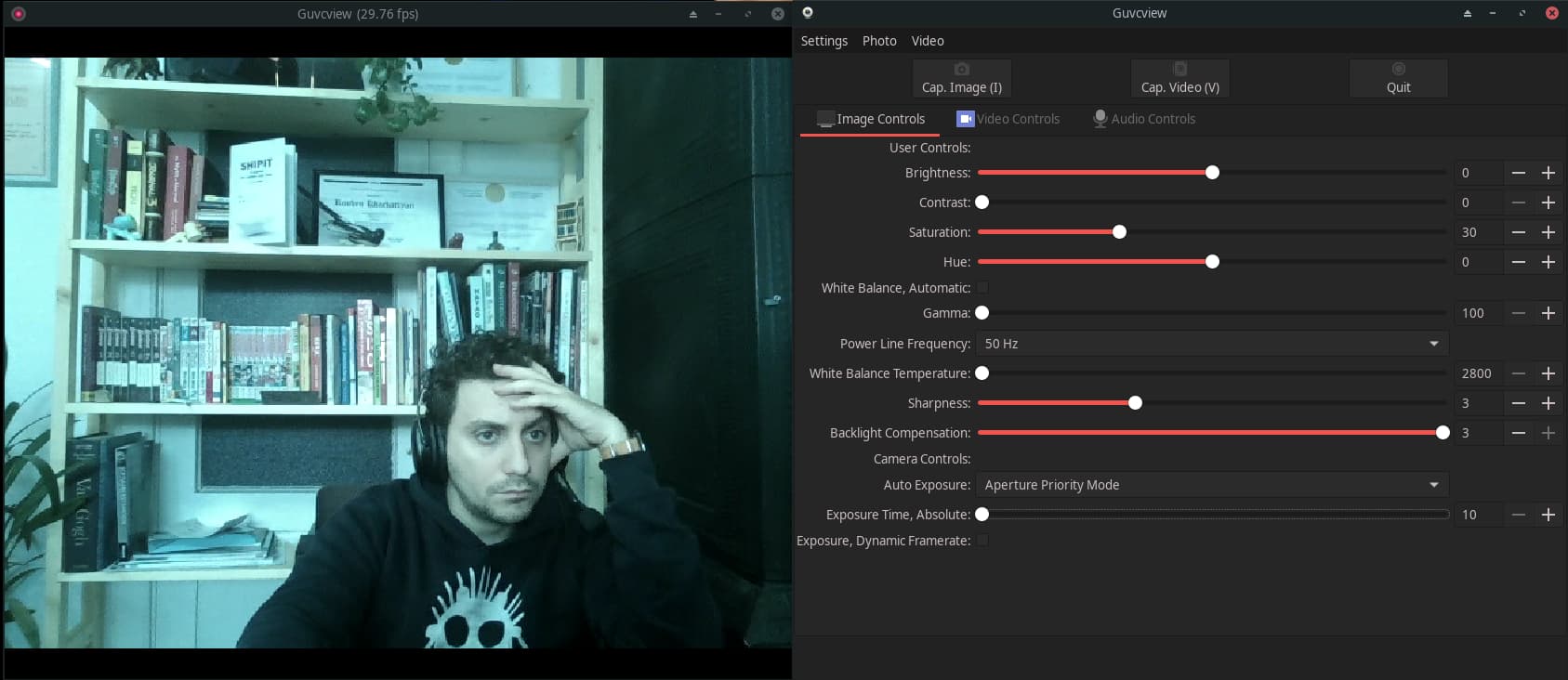Click the Brightness value field
1568x680 pixels.
click(x=1479, y=173)
